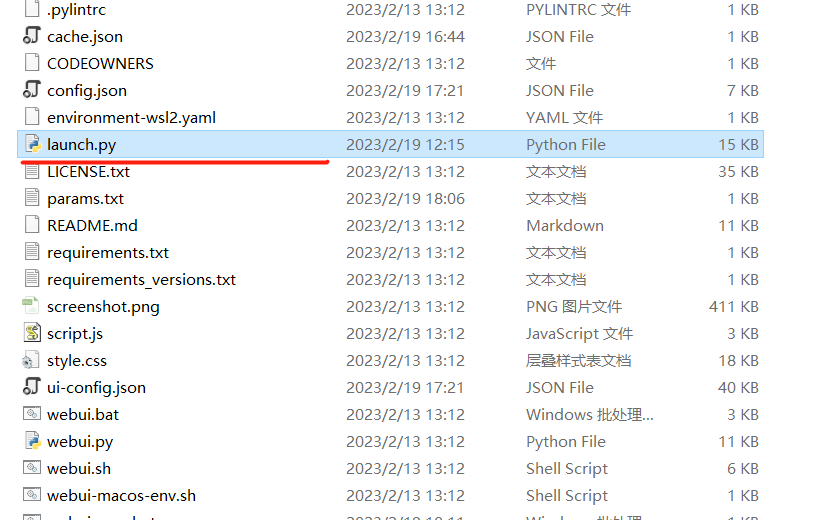Click the launch.py Python file icon
This screenshot has height=520, width=822.
click(32, 144)
